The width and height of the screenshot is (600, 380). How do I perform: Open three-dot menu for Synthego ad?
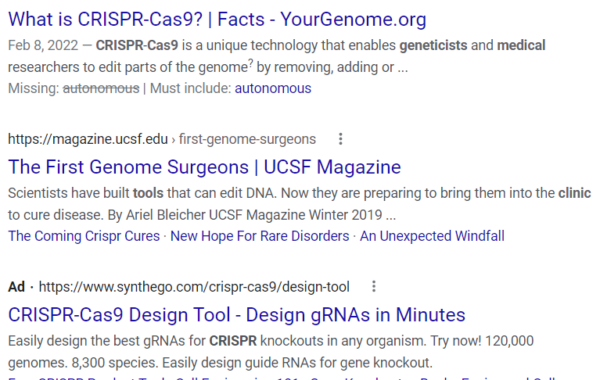374,287
